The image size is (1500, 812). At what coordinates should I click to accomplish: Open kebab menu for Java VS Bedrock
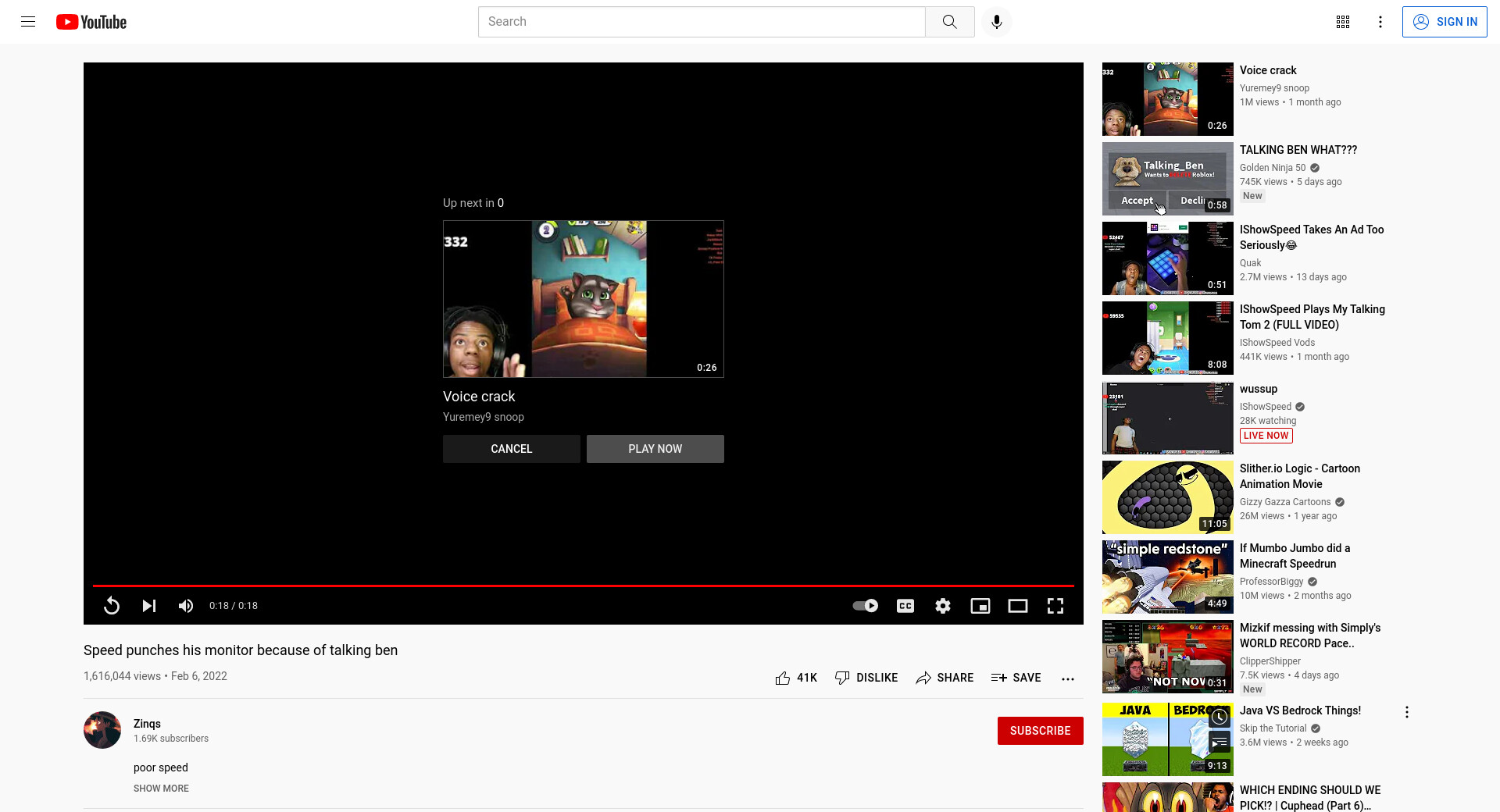coord(1407,712)
